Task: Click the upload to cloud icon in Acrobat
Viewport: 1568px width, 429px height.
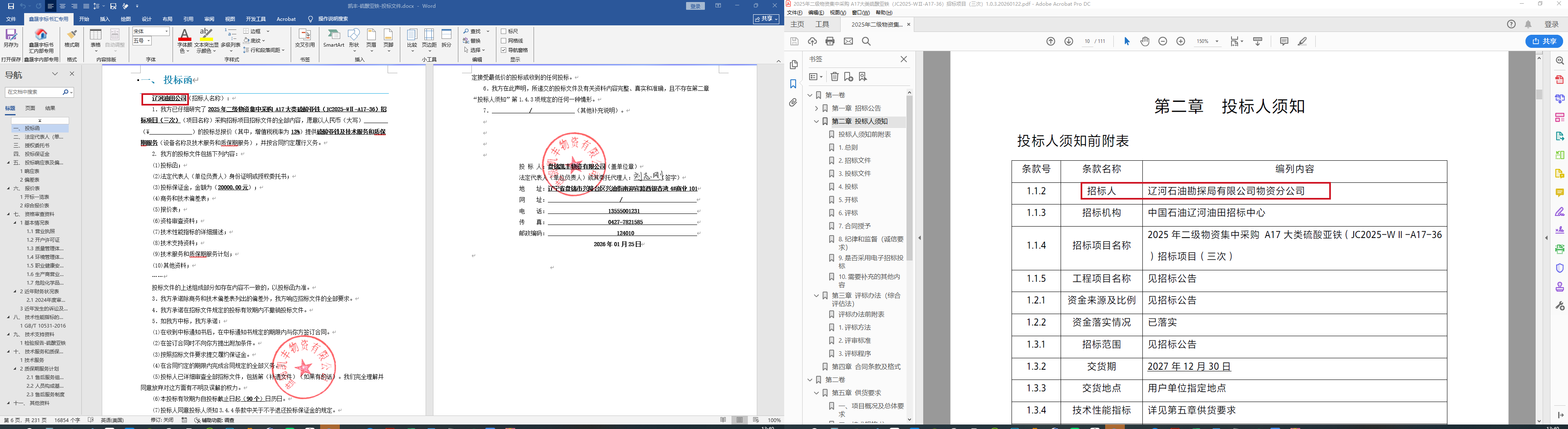Action: pos(812,41)
